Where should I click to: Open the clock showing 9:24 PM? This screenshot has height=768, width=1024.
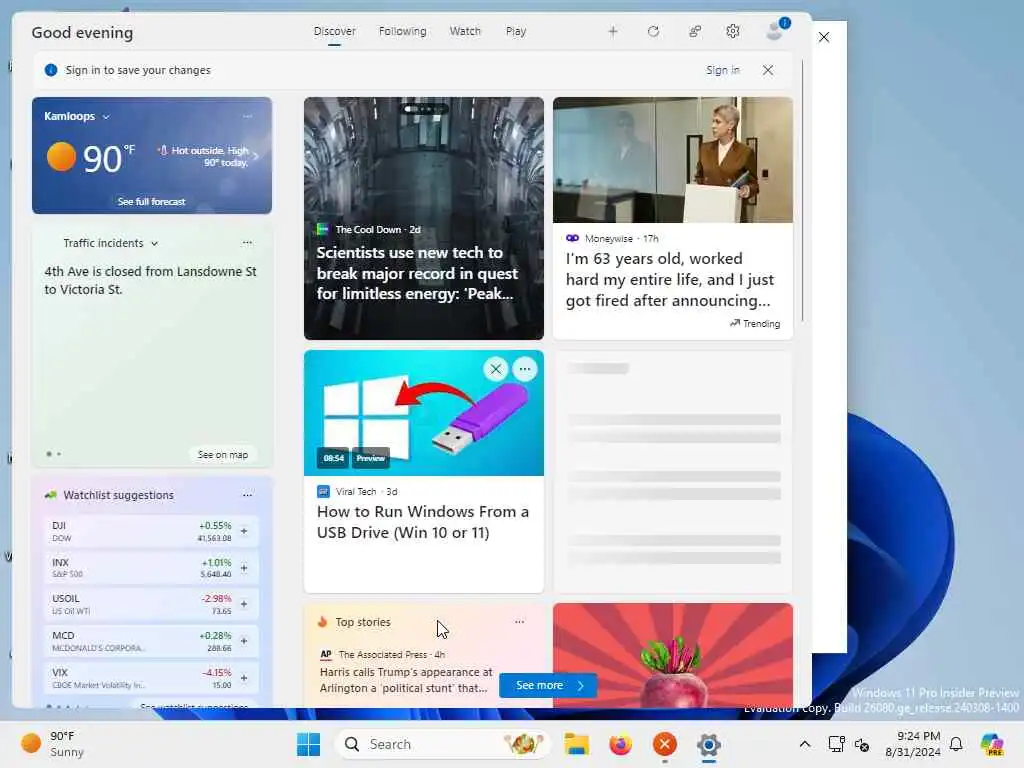click(x=912, y=744)
